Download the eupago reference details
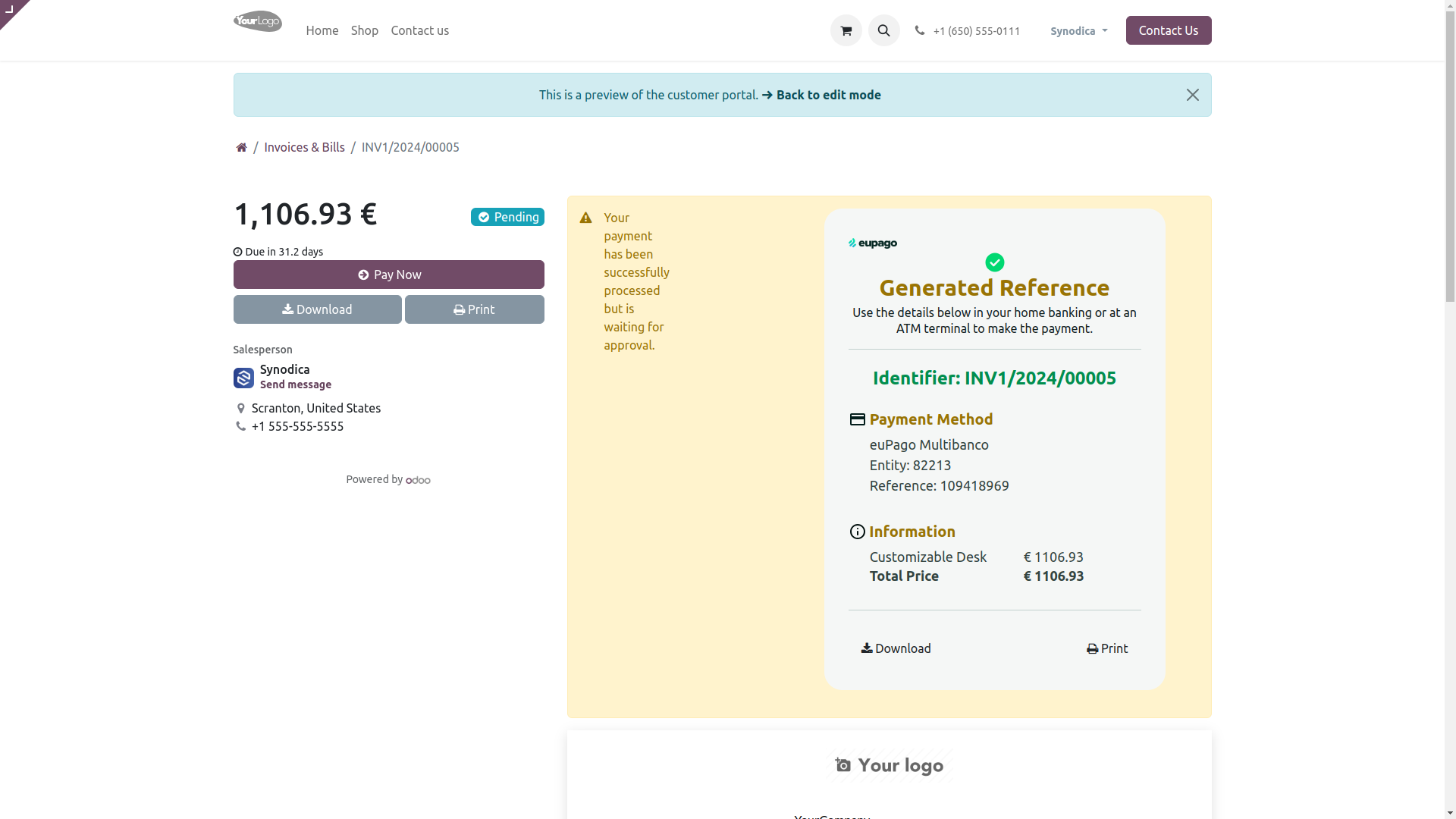 pyautogui.click(x=896, y=648)
